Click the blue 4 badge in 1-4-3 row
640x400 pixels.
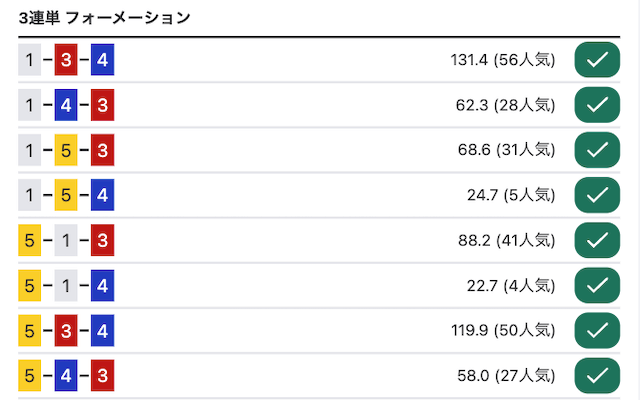point(66,105)
